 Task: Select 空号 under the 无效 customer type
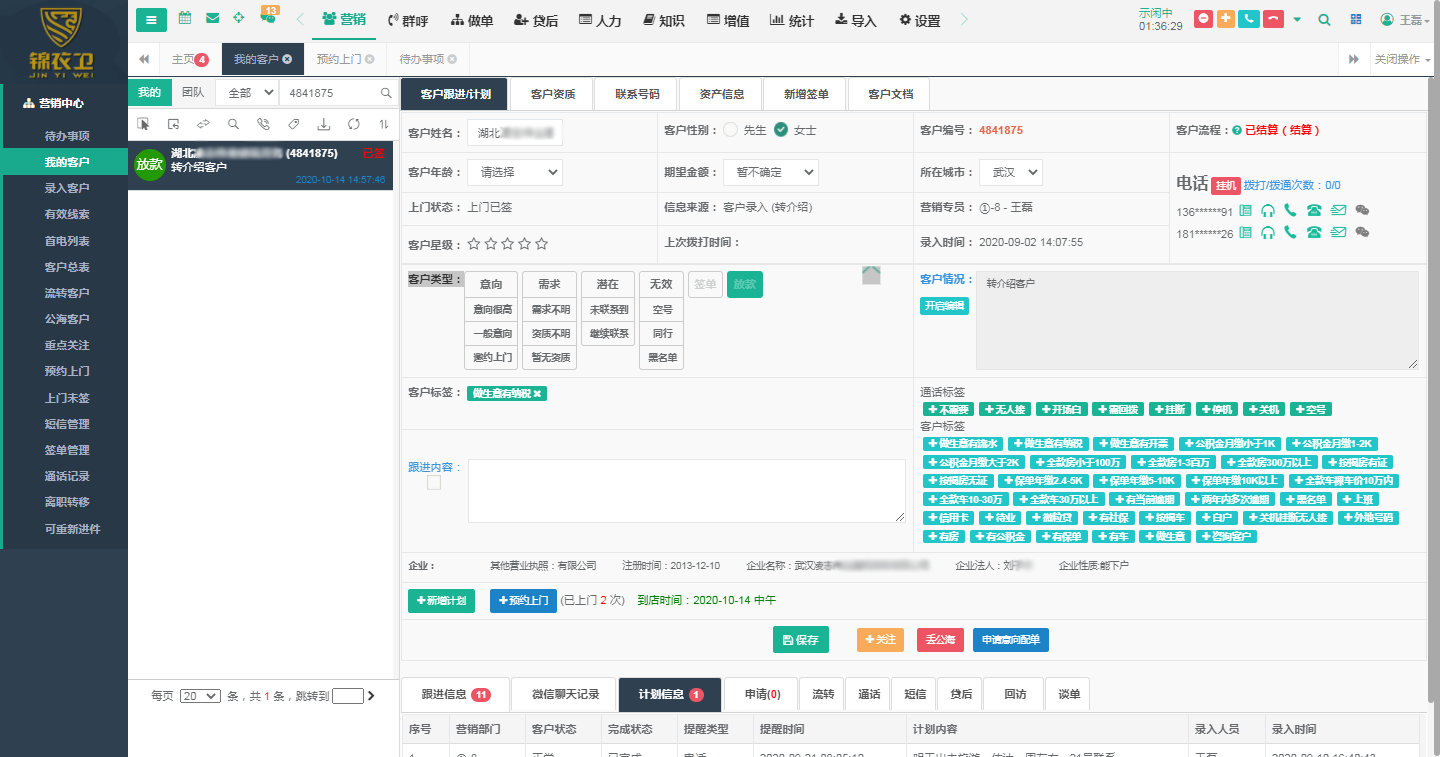(x=662, y=310)
